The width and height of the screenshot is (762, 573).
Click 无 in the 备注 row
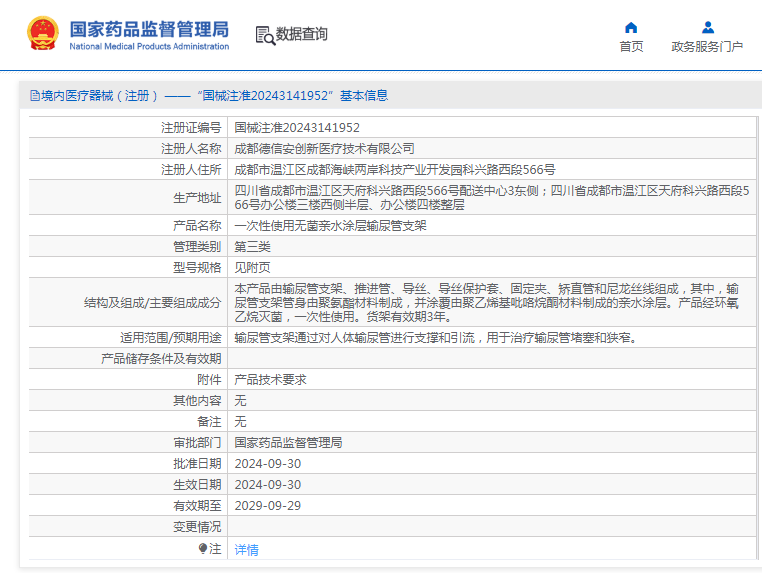pyautogui.click(x=240, y=421)
